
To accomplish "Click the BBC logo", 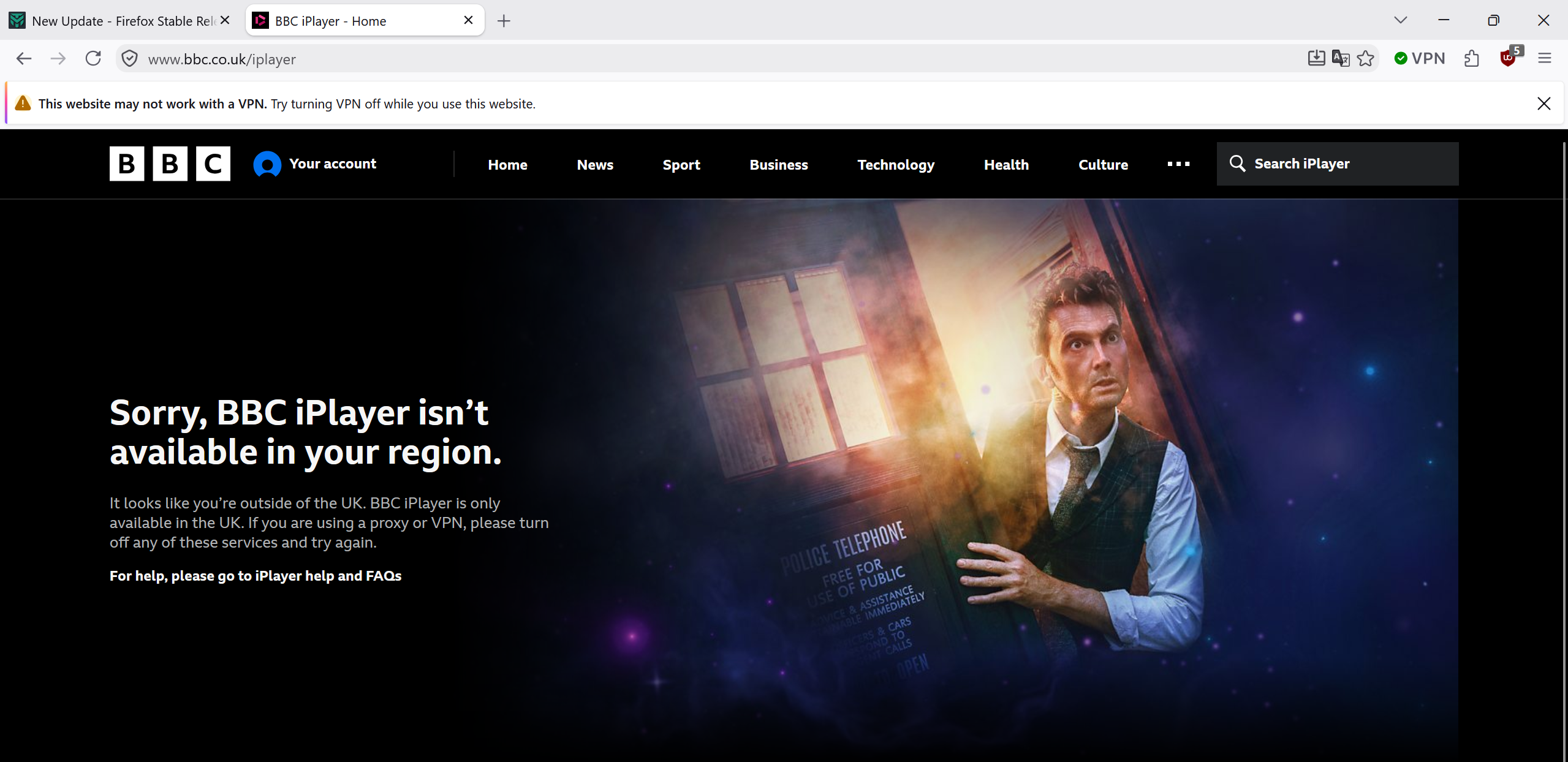I will click(x=170, y=164).
